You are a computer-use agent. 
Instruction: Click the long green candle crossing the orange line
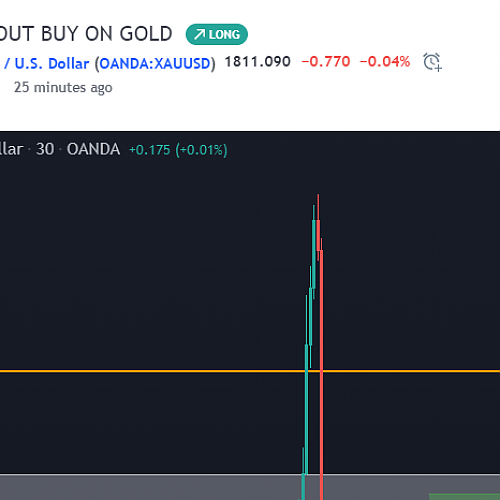click(307, 409)
